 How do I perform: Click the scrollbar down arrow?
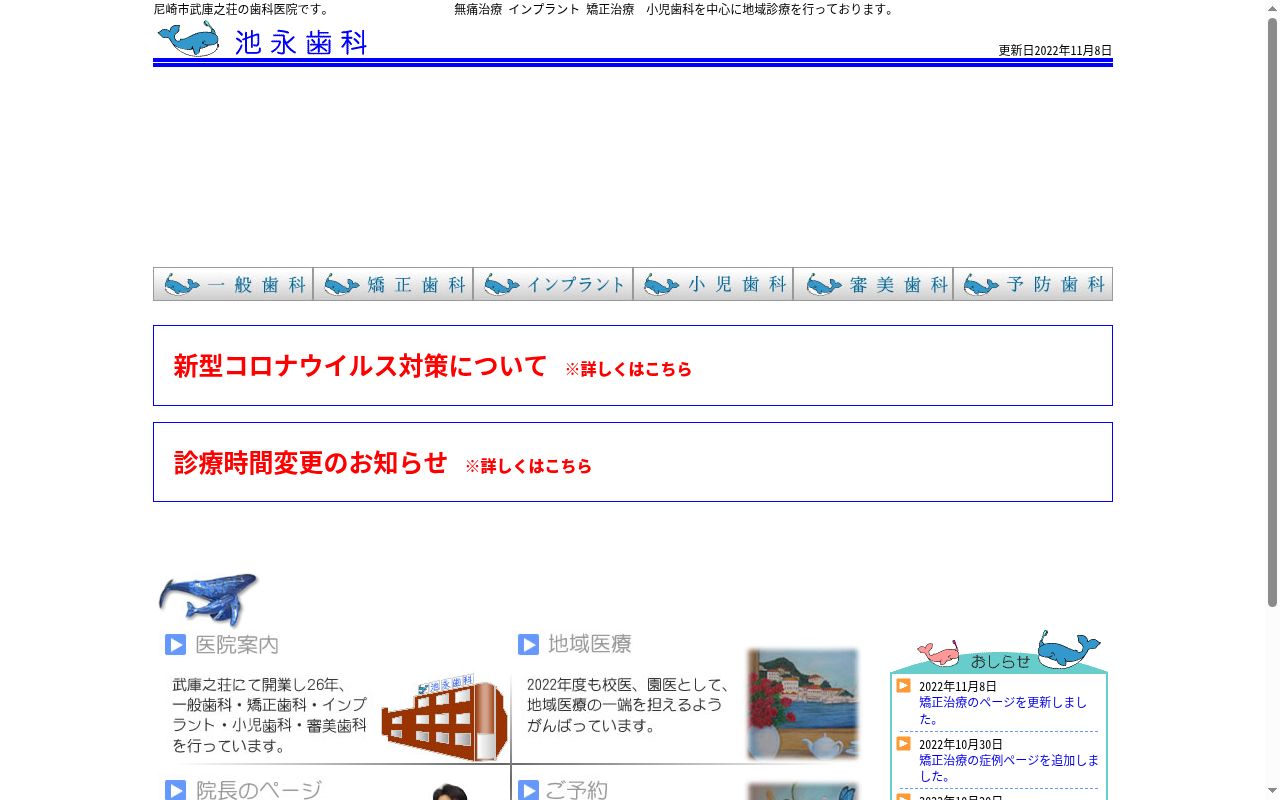click(1272, 792)
